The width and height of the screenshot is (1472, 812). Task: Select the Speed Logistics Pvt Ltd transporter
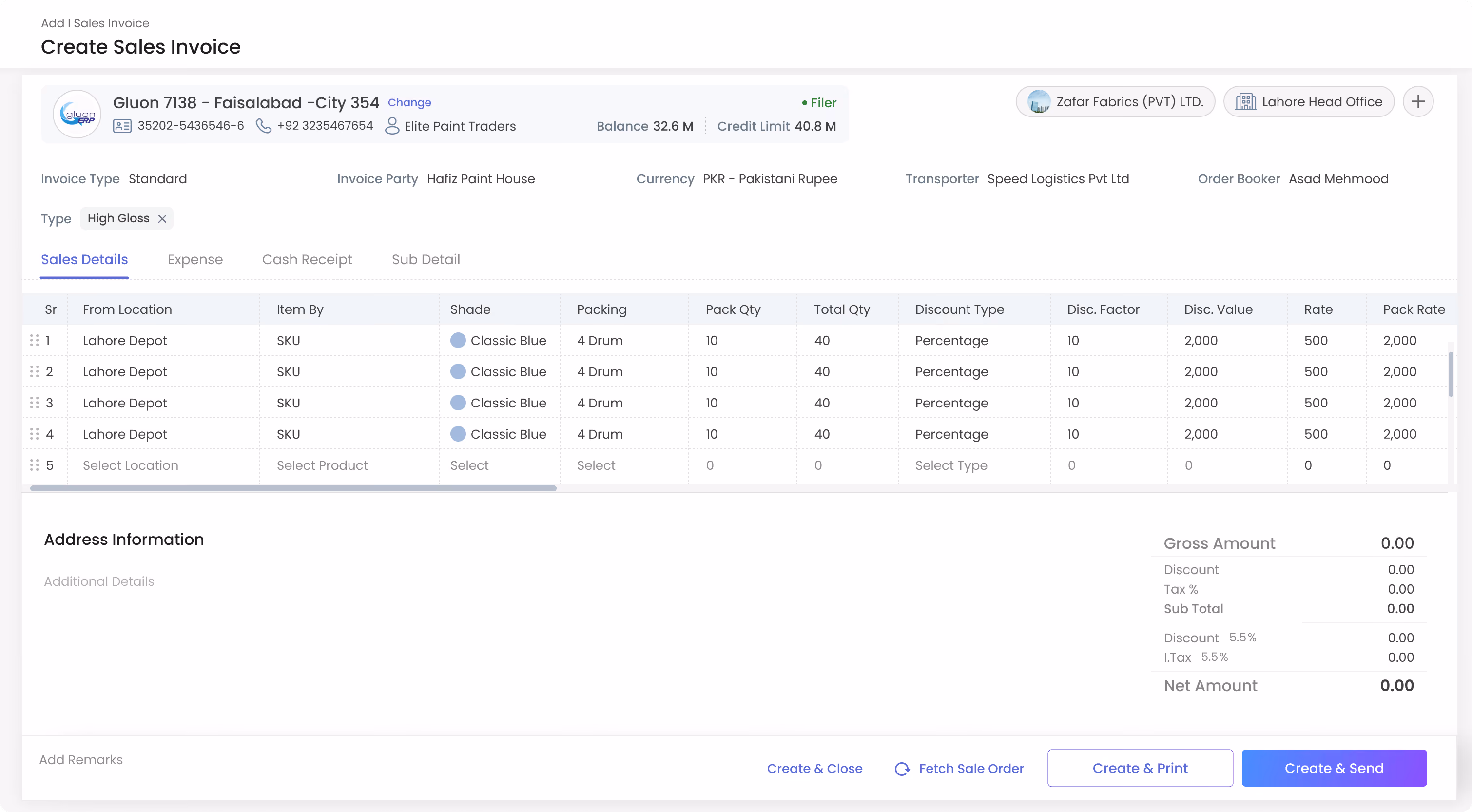pos(1058,179)
